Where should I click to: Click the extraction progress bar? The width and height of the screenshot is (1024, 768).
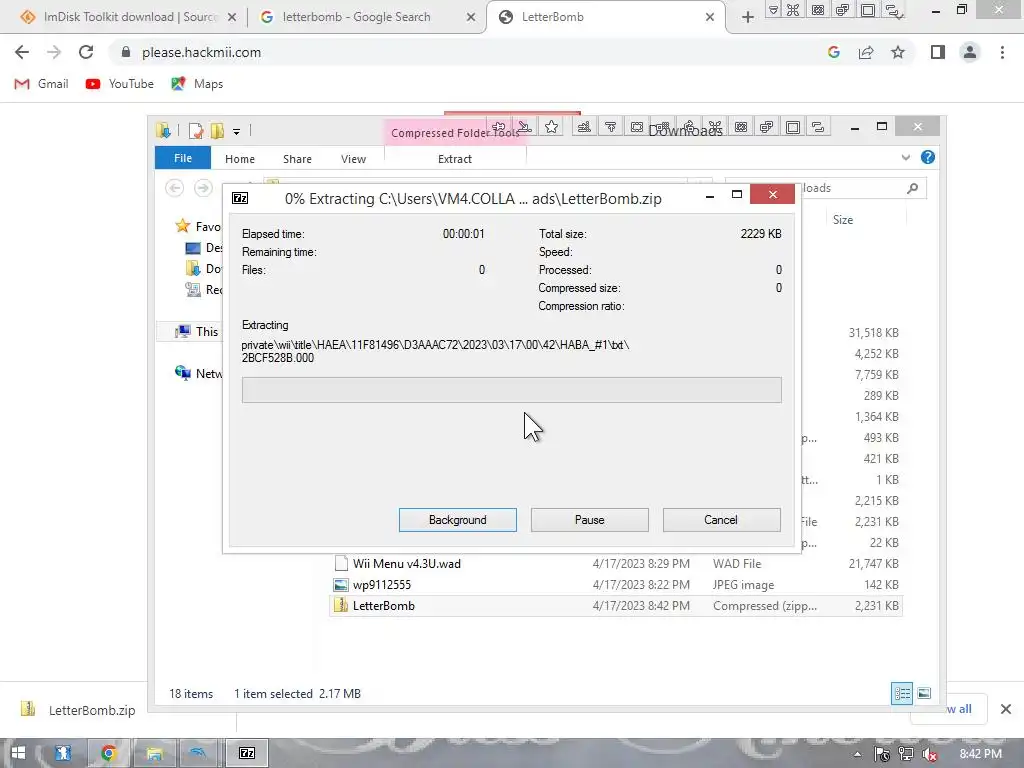click(511, 390)
